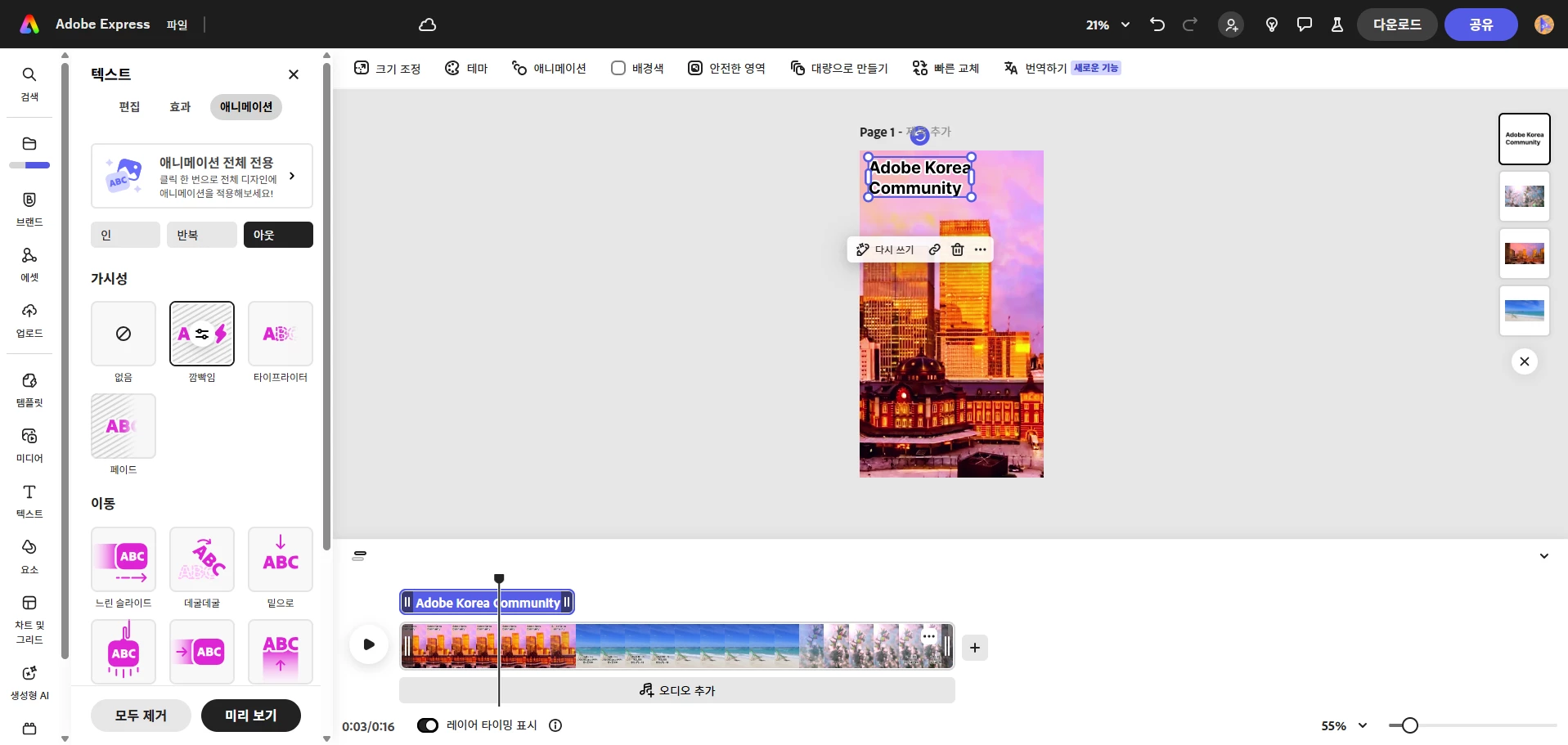Open the File (파일) menu
This screenshot has width=1568, height=745.
click(177, 25)
